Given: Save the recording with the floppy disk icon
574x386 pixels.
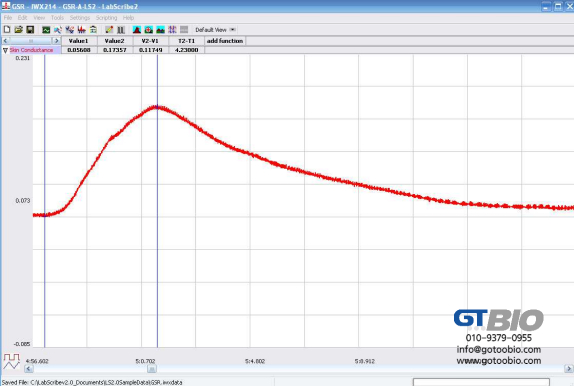Looking at the screenshot, I should click(30, 29).
